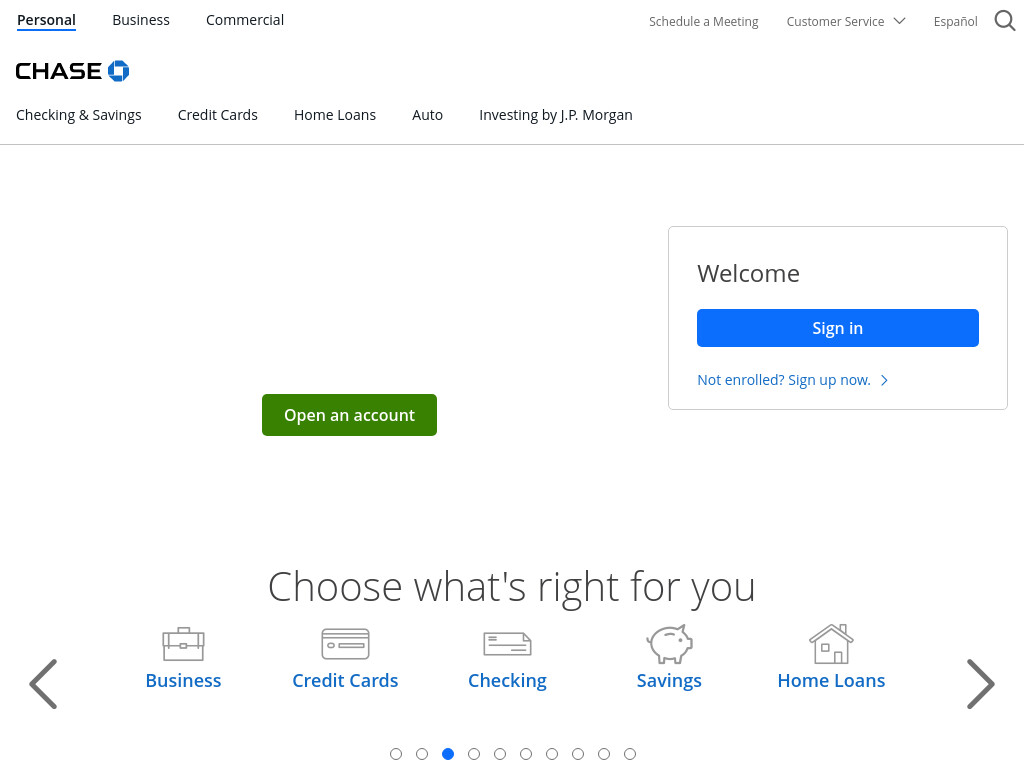Select the last carousel pagination dot
The height and width of the screenshot is (768, 1024).
coord(630,754)
